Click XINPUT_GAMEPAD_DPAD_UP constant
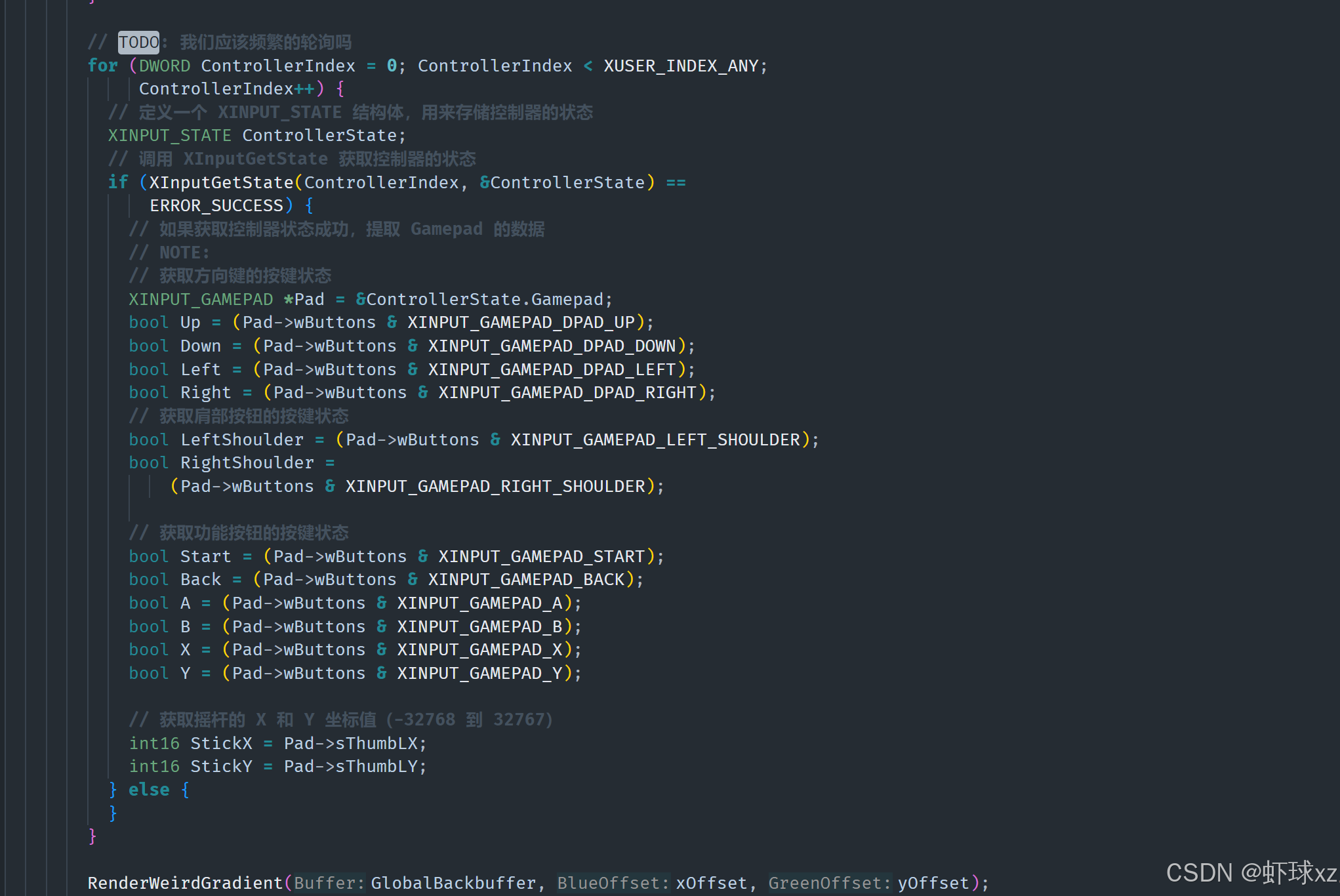Screen dimensions: 1340x896 coord(521,322)
